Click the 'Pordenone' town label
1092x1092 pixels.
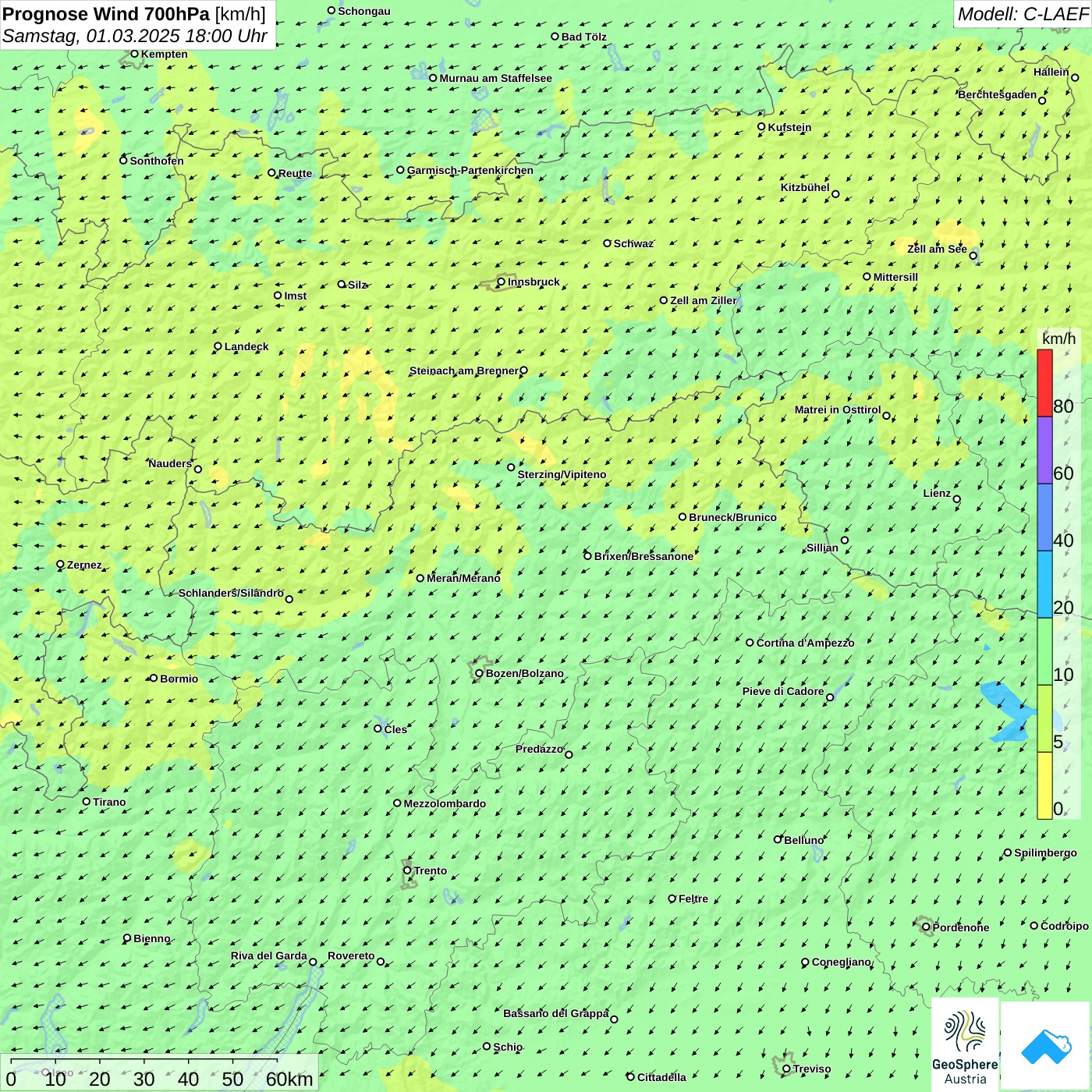click(x=961, y=927)
